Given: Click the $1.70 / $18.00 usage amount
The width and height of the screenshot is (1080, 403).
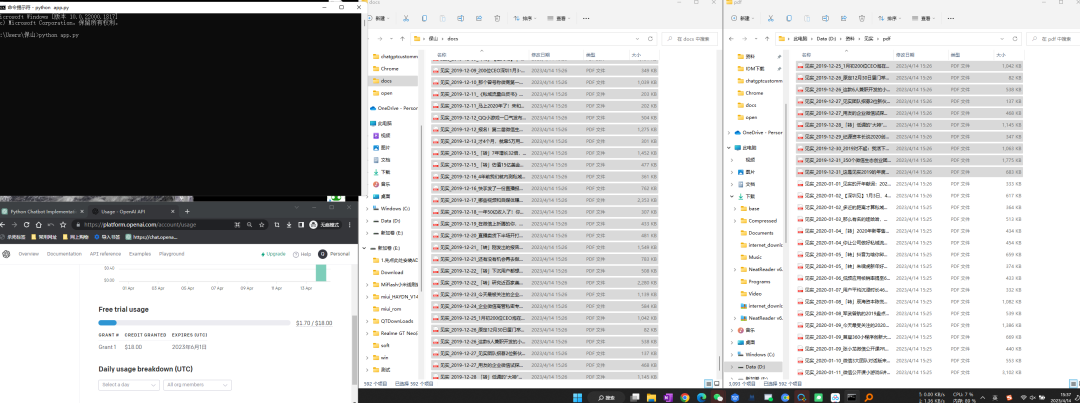Looking at the screenshot, I should click(313, 322).
